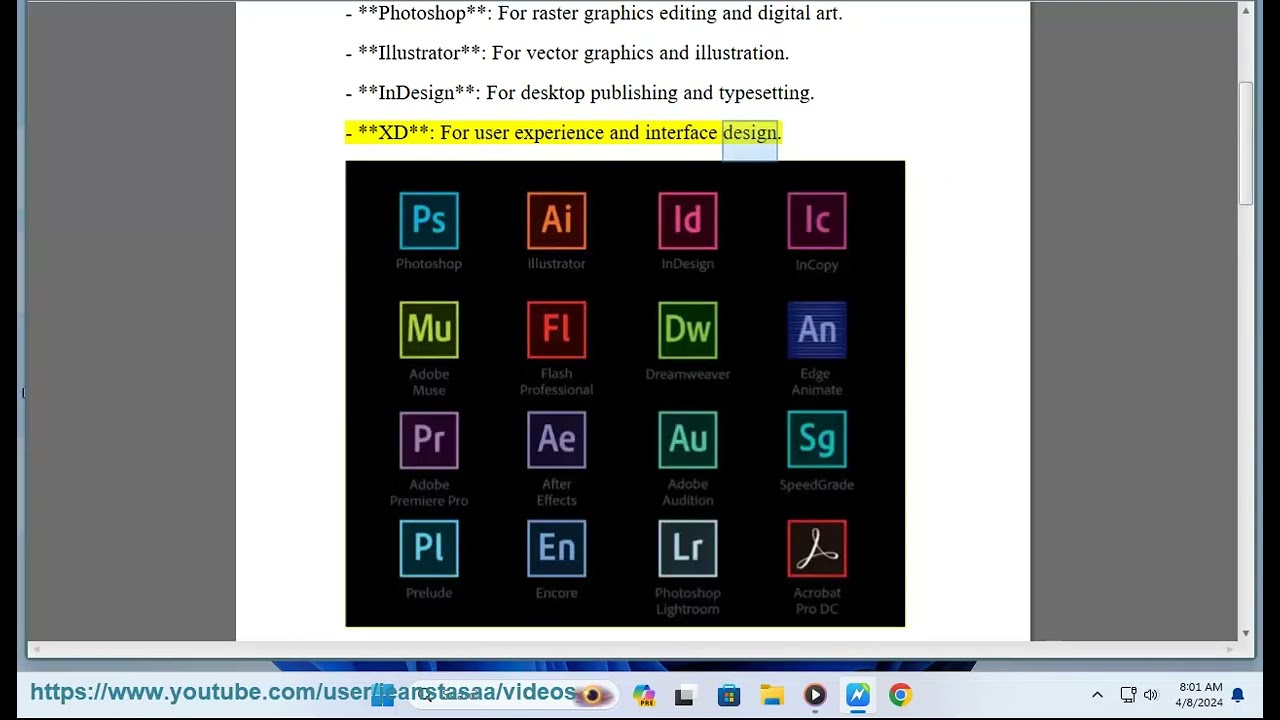Click the selected word 'design'
1280x720 pixels.
[750, 133]
